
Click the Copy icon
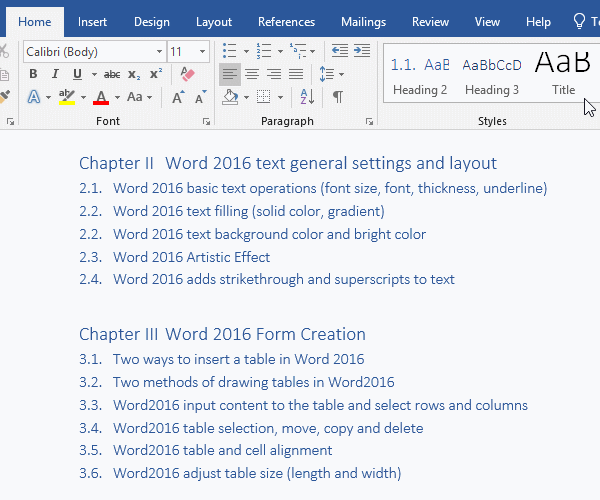point(4,74)
